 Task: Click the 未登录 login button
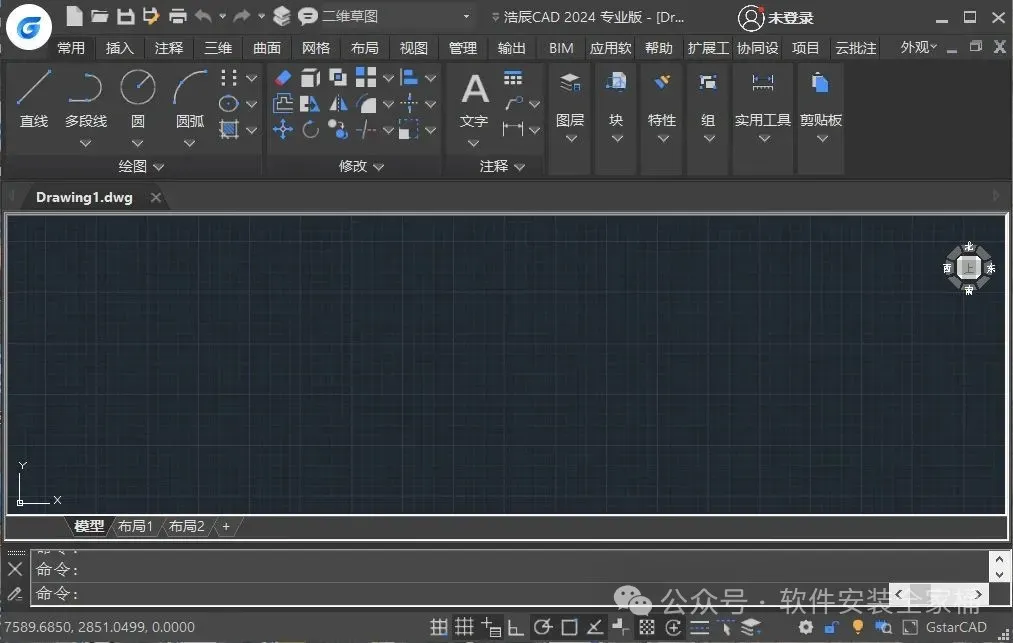tap(776, 18)
